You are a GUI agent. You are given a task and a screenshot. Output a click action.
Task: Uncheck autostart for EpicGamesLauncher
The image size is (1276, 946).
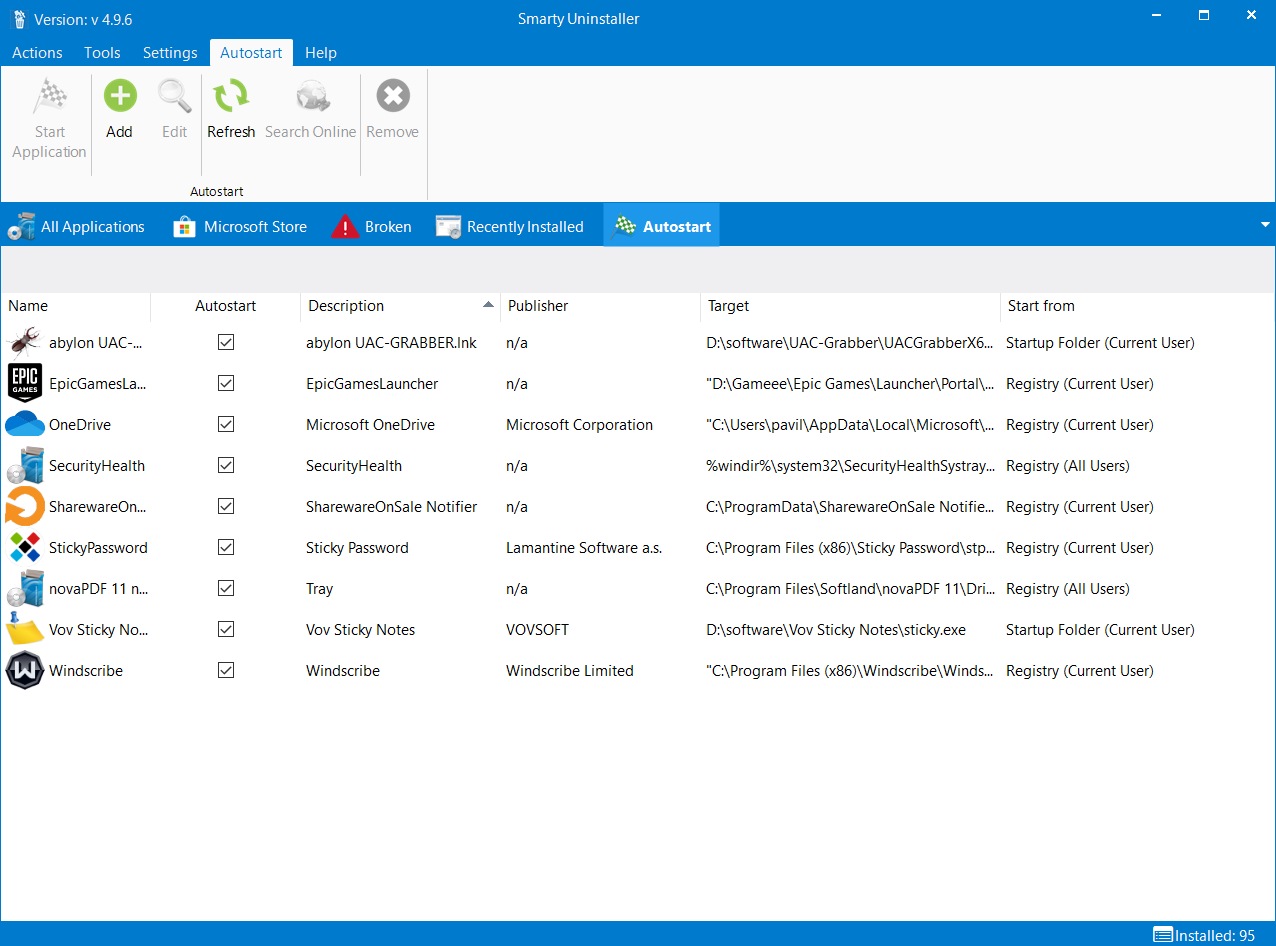pyautogui.click(x=226, y=383)
